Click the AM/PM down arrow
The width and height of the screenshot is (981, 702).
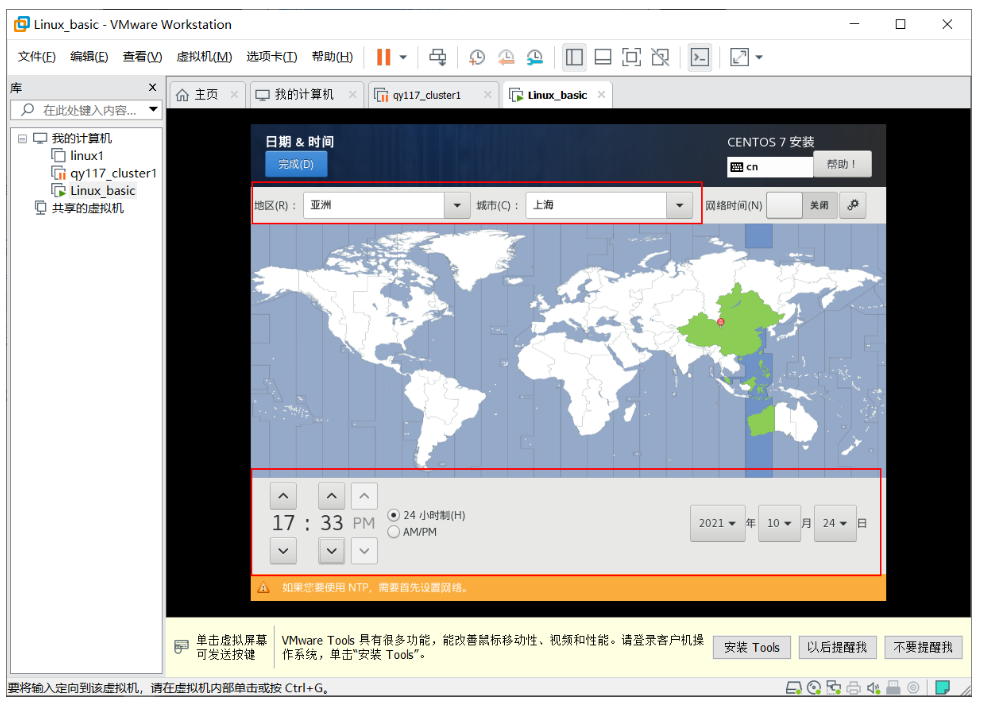(364, 551)
